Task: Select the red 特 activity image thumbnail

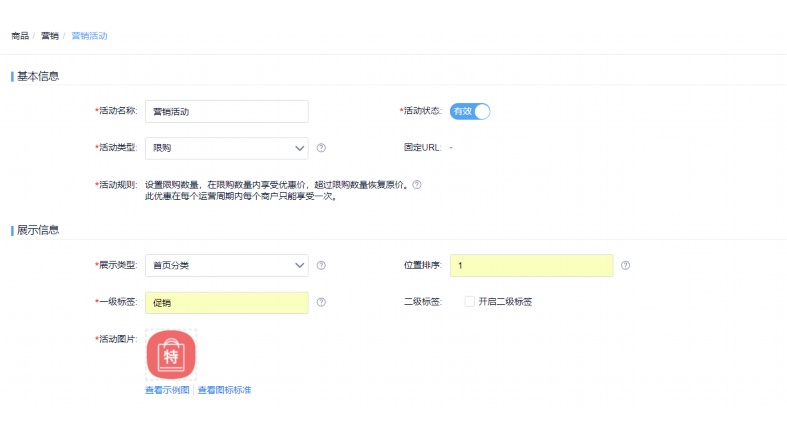Action: coord(171,355)
